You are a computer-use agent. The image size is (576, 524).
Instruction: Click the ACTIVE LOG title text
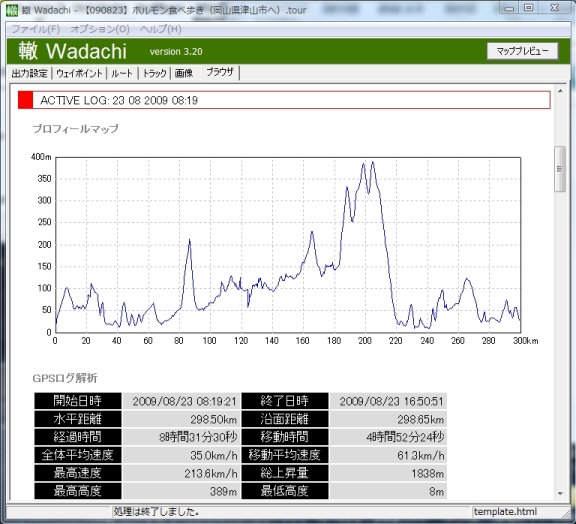point(119,100)
